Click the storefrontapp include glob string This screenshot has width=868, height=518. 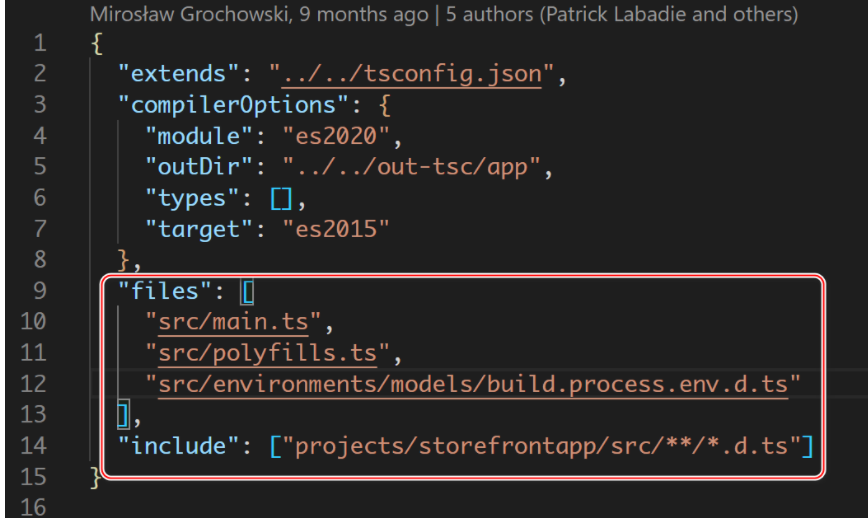(542, 445)
